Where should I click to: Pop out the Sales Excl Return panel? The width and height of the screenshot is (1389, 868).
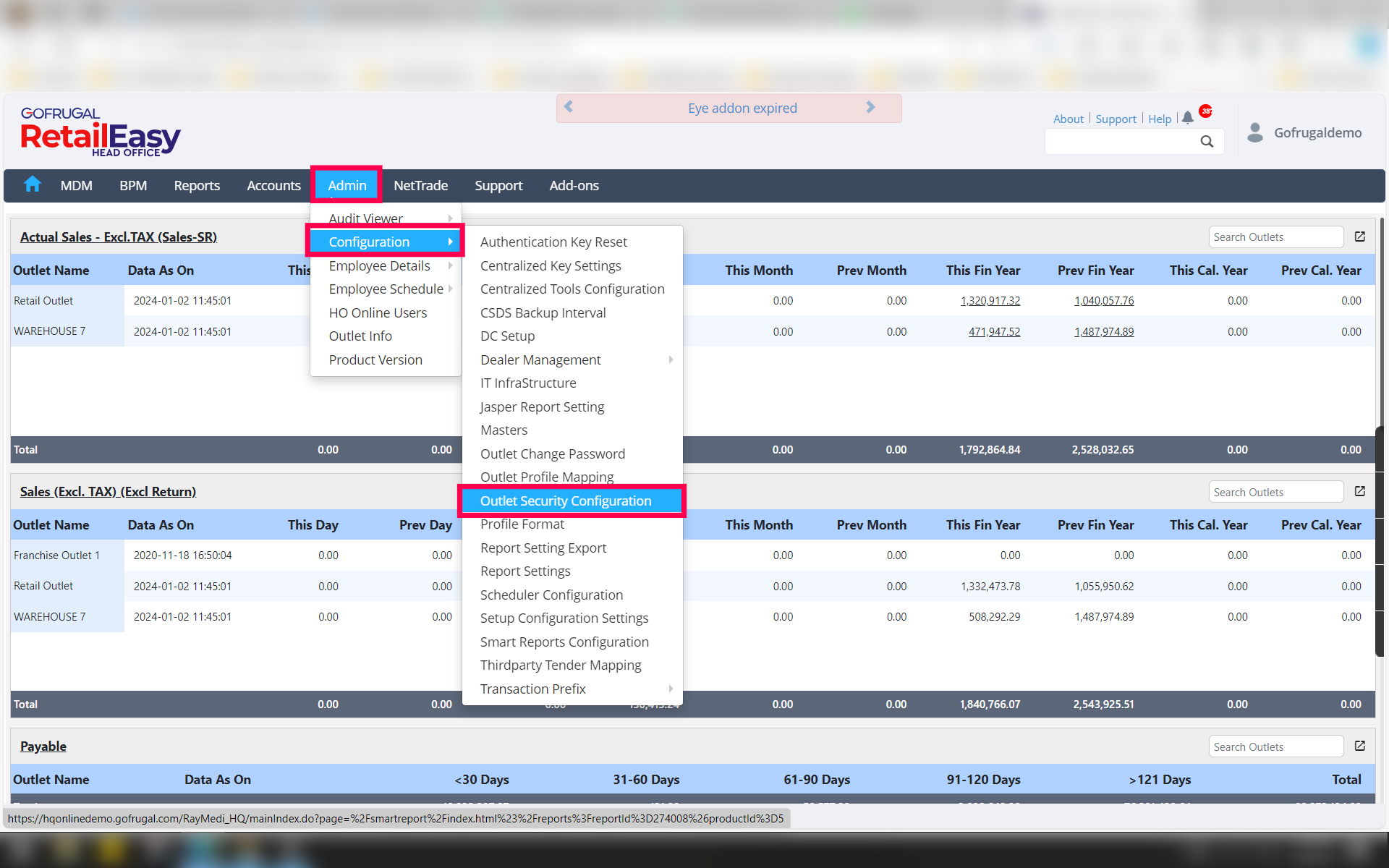[x=1359, y=491]
